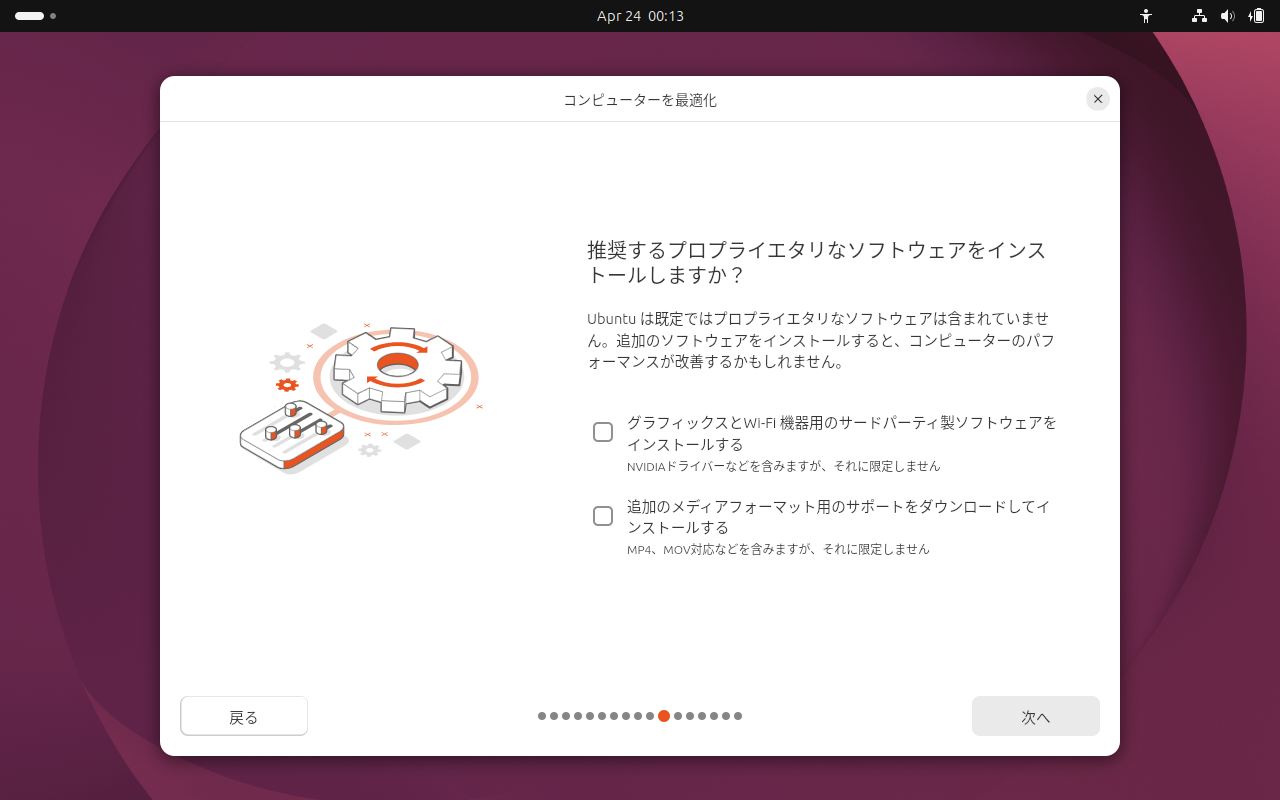Click the NVIDIAドライバー description text
Viewport: 1280px width, 800px height.
click(x=784, y=466)
